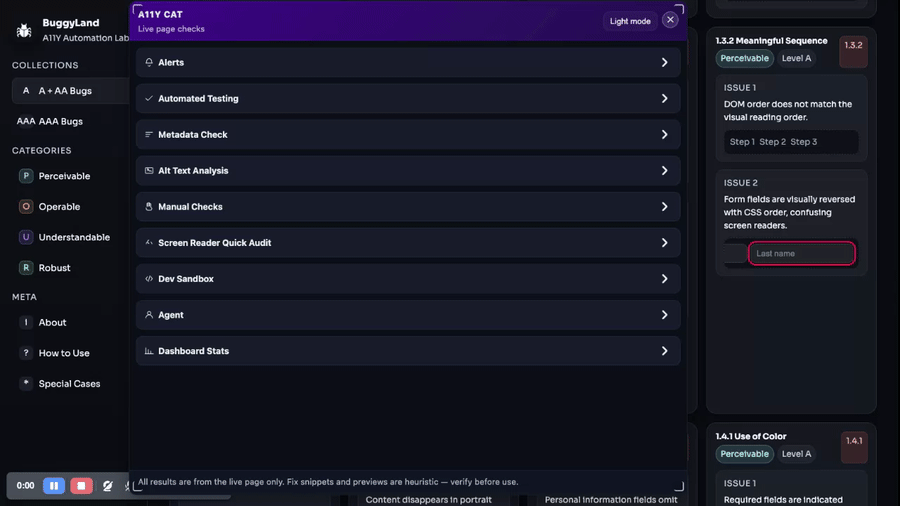This screenshot has height=506, width=900.
Task: Expand the Automated Testing chevron
Action: [x=664, y=98]
